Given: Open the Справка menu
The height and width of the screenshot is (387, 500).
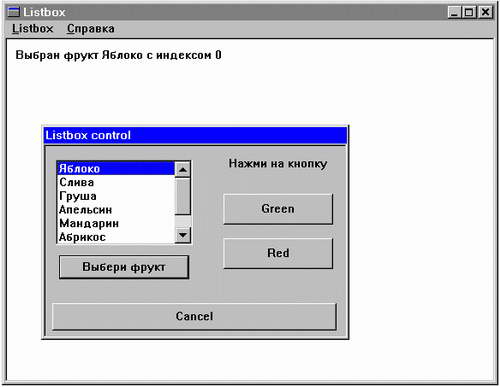Looking at the screenshot, I should [x=91, y=29].
